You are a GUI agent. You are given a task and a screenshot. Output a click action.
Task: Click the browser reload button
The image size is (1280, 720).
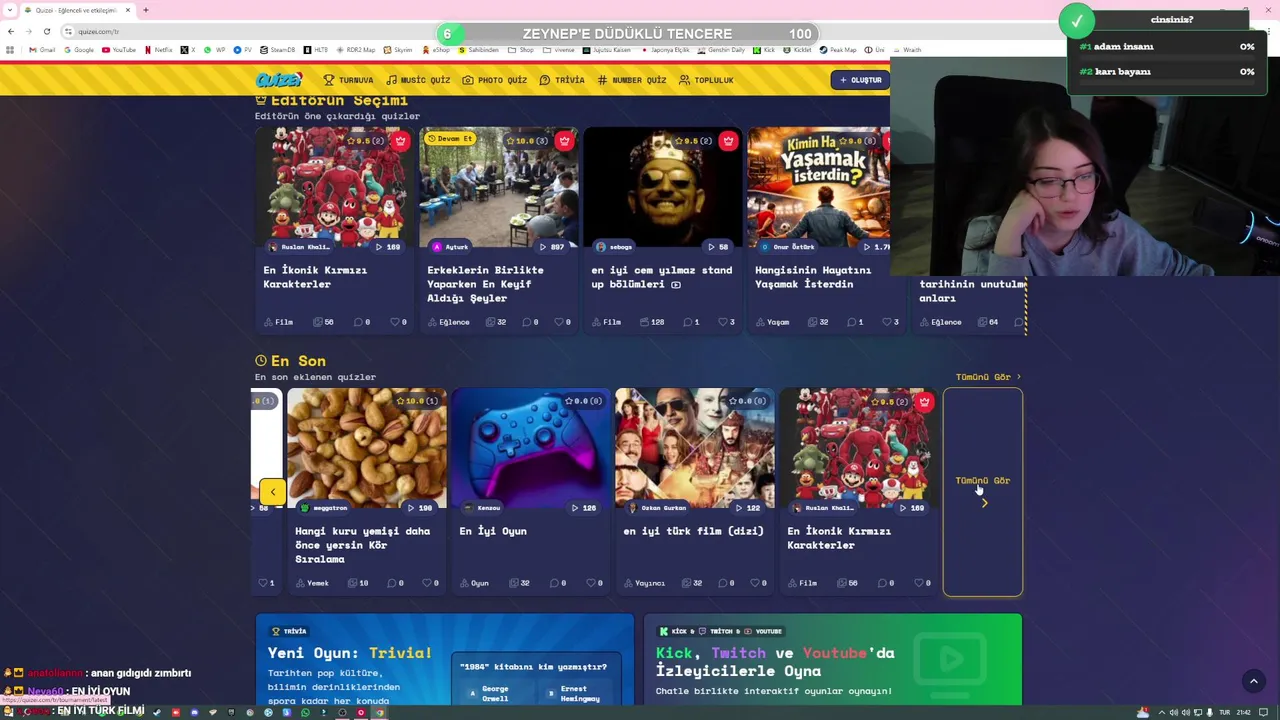(46, 31)
